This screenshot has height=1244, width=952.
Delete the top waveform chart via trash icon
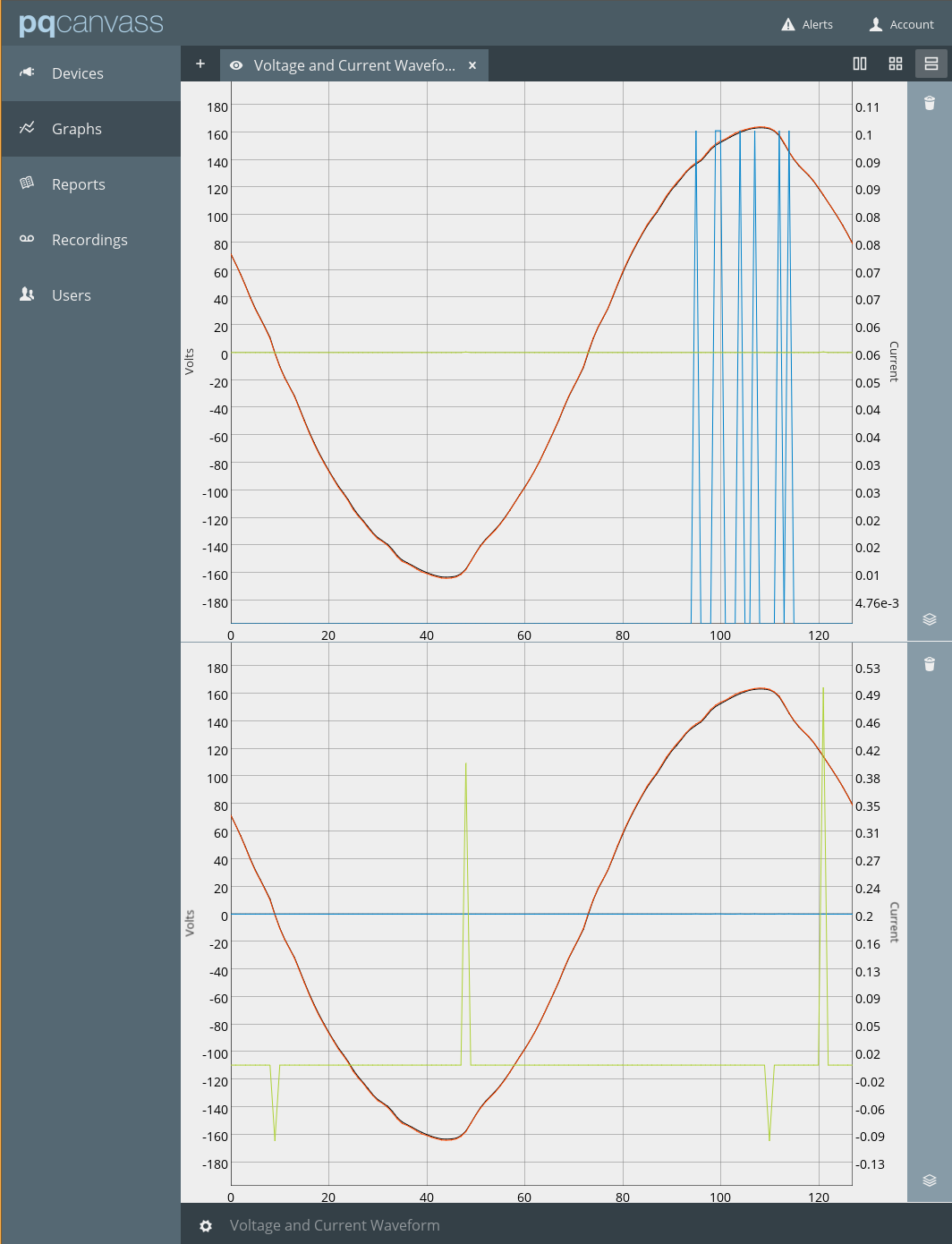pyautogui.click(x=930, y=104)
